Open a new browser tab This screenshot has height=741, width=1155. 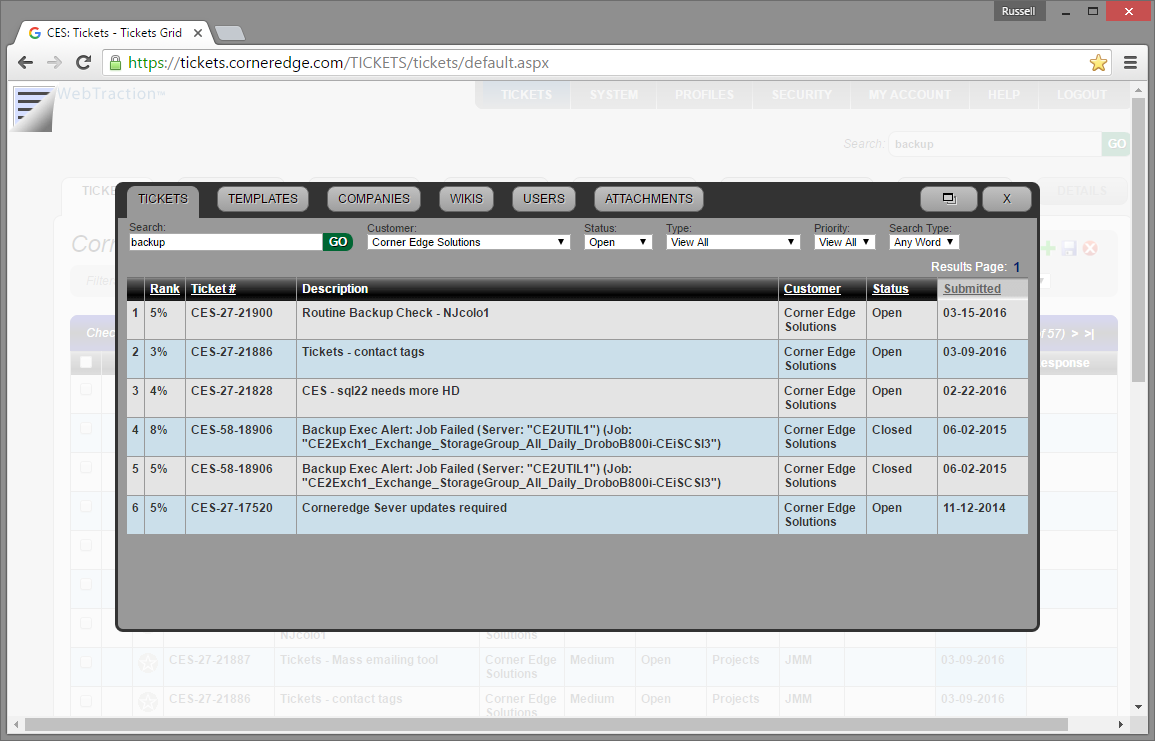pyautogui.click(x=230, y=33)
